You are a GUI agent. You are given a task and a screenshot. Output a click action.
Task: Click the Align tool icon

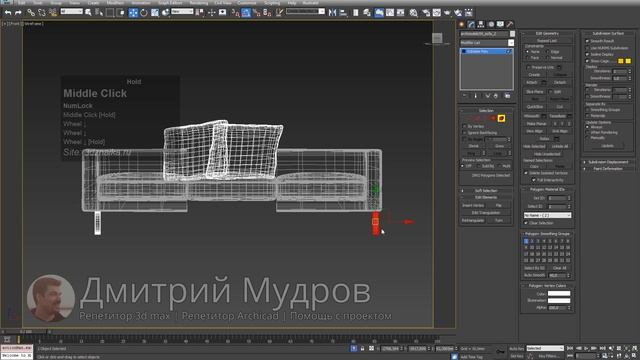pos(343,13)
